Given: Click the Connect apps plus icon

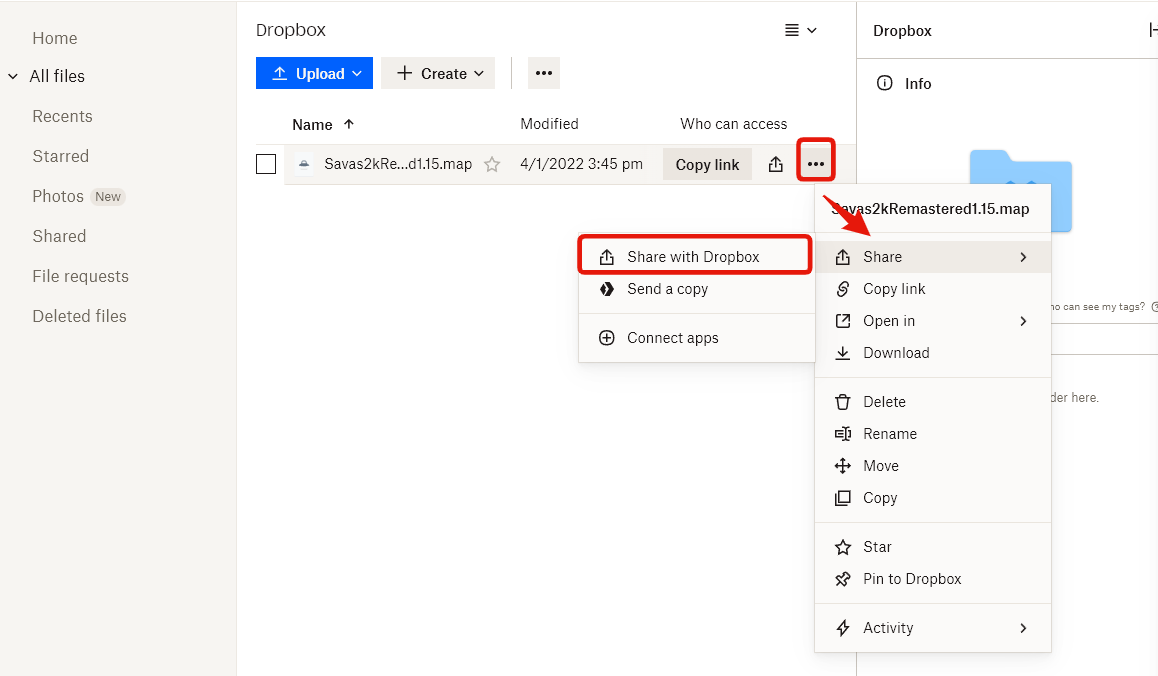Looking at the screenshot, I should tap(606, 338).
